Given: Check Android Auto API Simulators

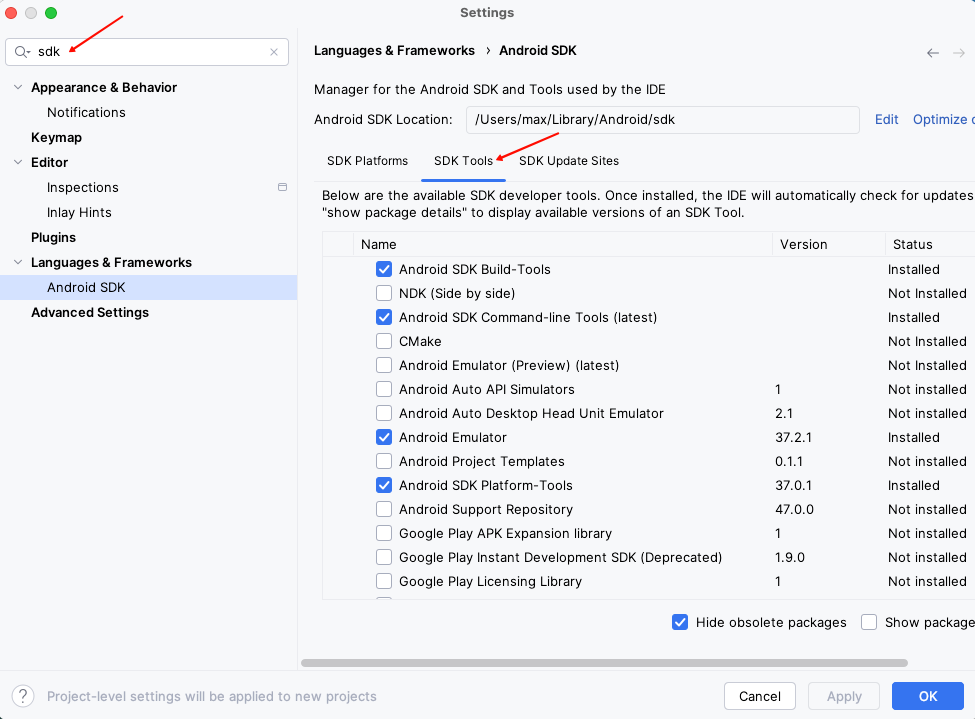Looking at the screenshot, I should coord(384,389).
